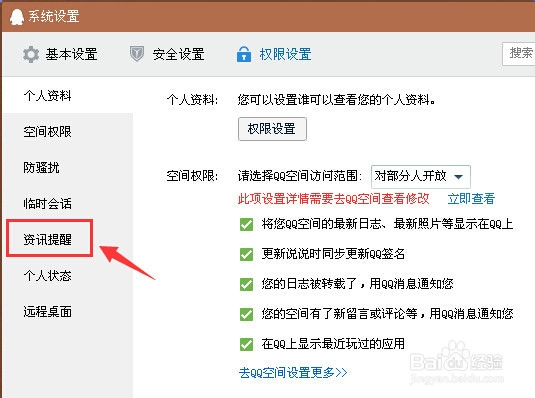Toggle 更新说说时同步更新QQ签名 checkbox
The height and width of the screenshot is (398, 535).
(246, 254)
